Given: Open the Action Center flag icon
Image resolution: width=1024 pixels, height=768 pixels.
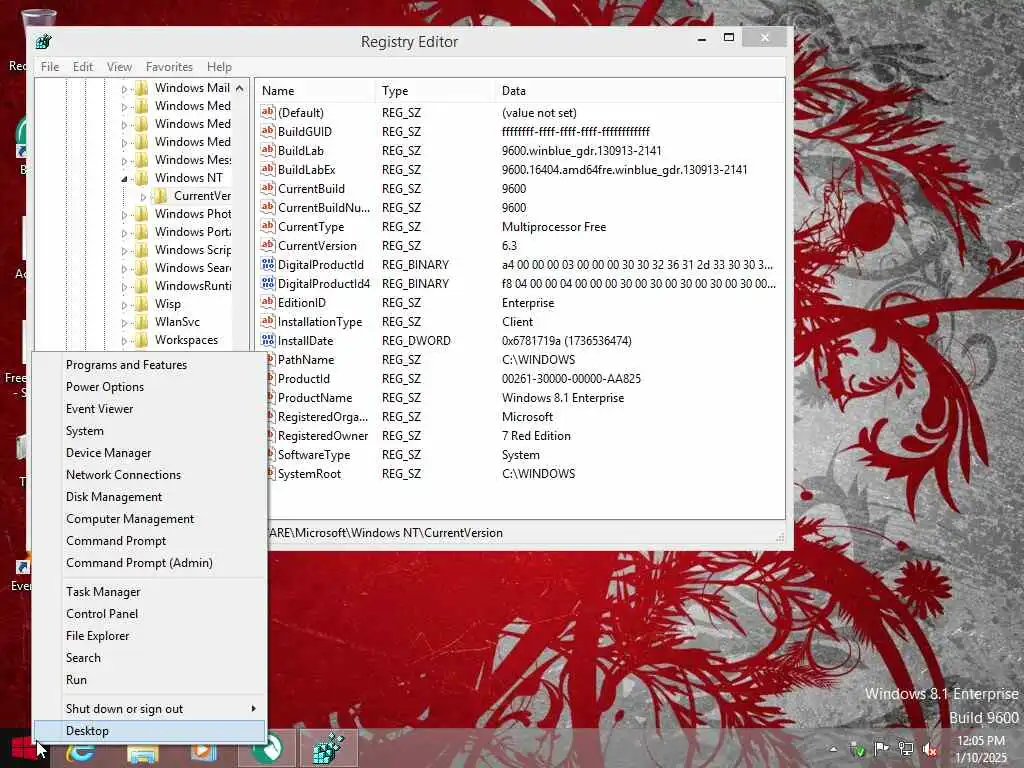Looking at the screenshot, I should pos(881,748).
